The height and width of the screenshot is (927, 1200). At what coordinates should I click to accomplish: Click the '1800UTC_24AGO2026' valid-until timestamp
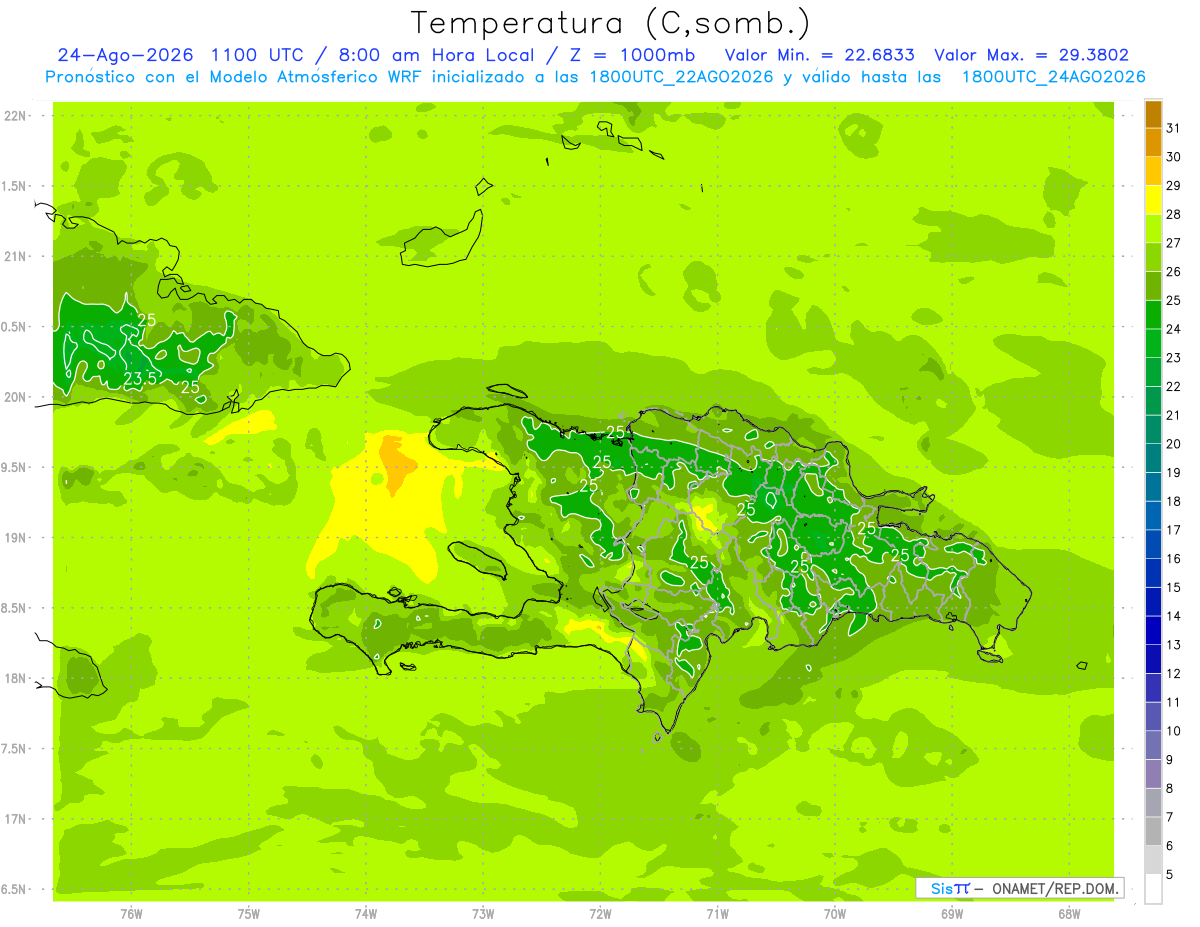(x=1053, y=77)
